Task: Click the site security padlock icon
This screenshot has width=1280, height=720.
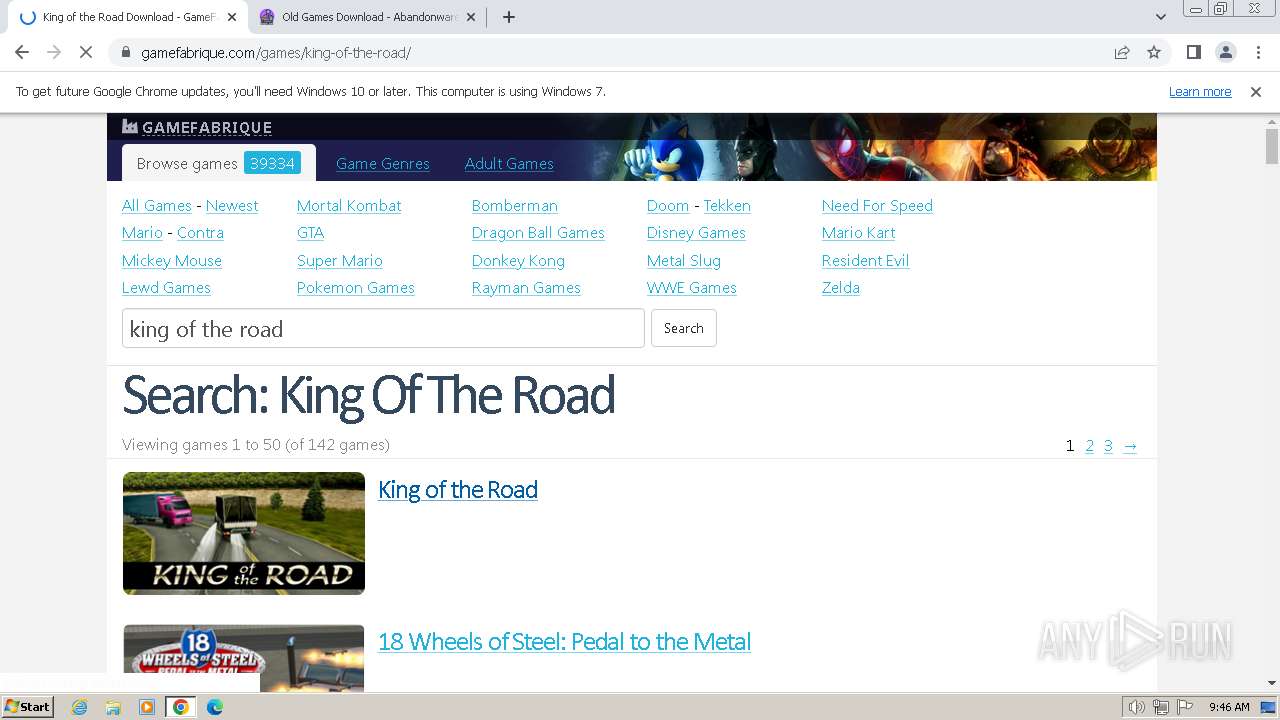Action: click(126, 52)
